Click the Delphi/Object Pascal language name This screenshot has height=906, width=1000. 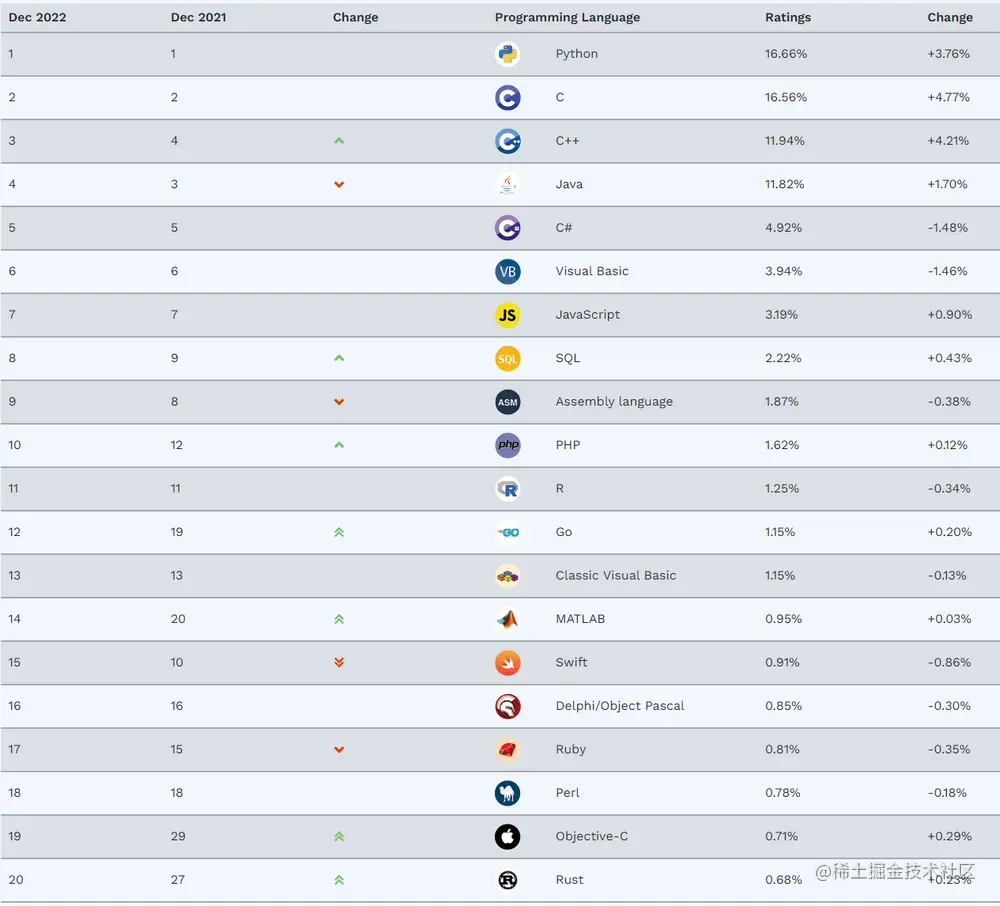pyautogui.click(x=620, y=706)
